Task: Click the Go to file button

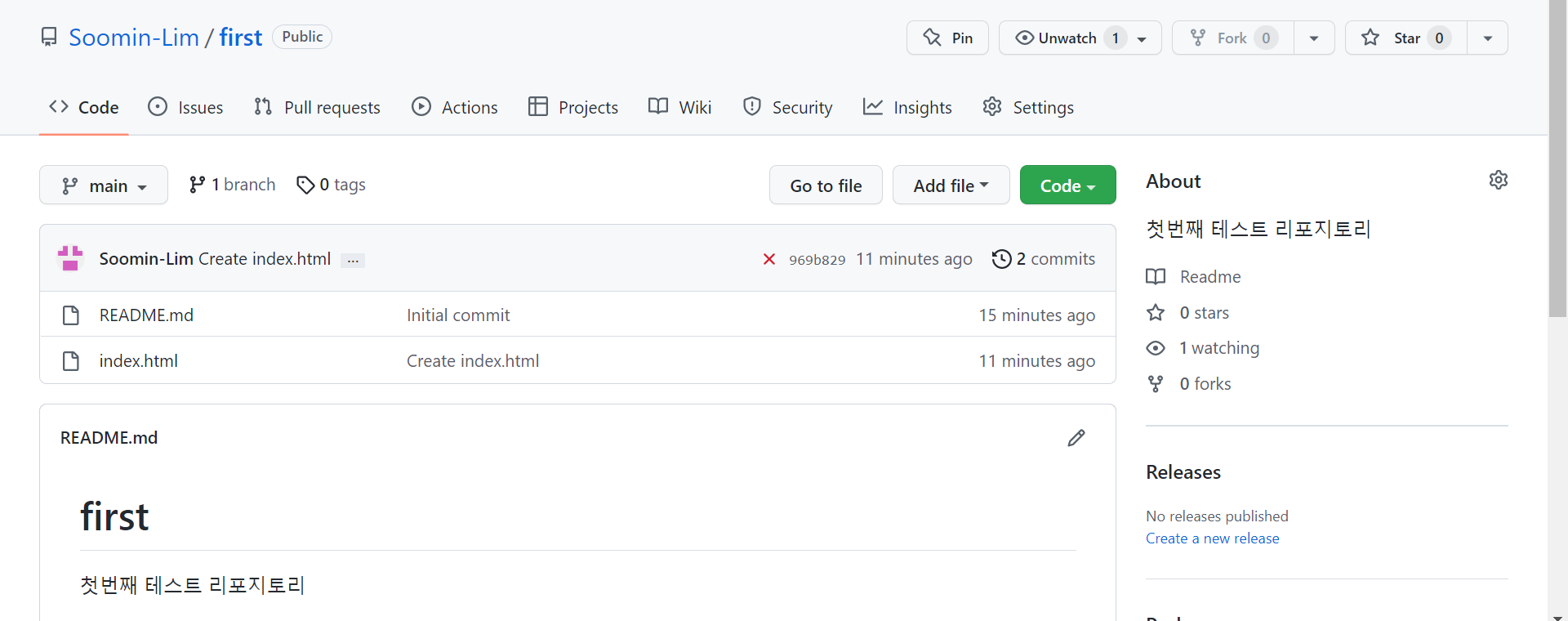Action: (826, 185)
